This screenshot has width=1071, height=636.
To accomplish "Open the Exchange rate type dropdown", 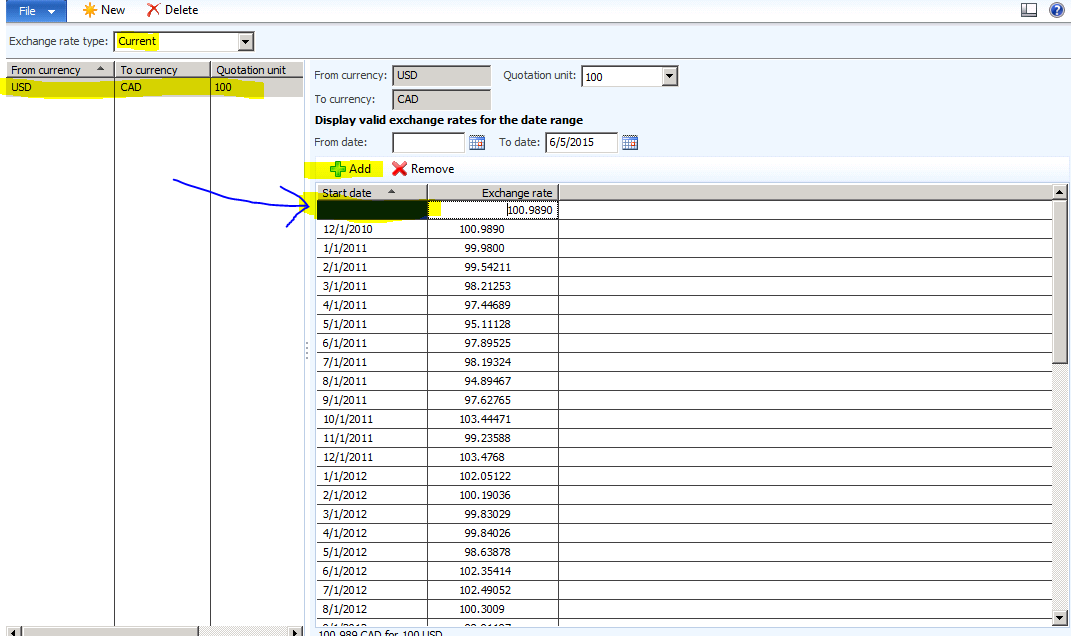I will click(243, 41).
